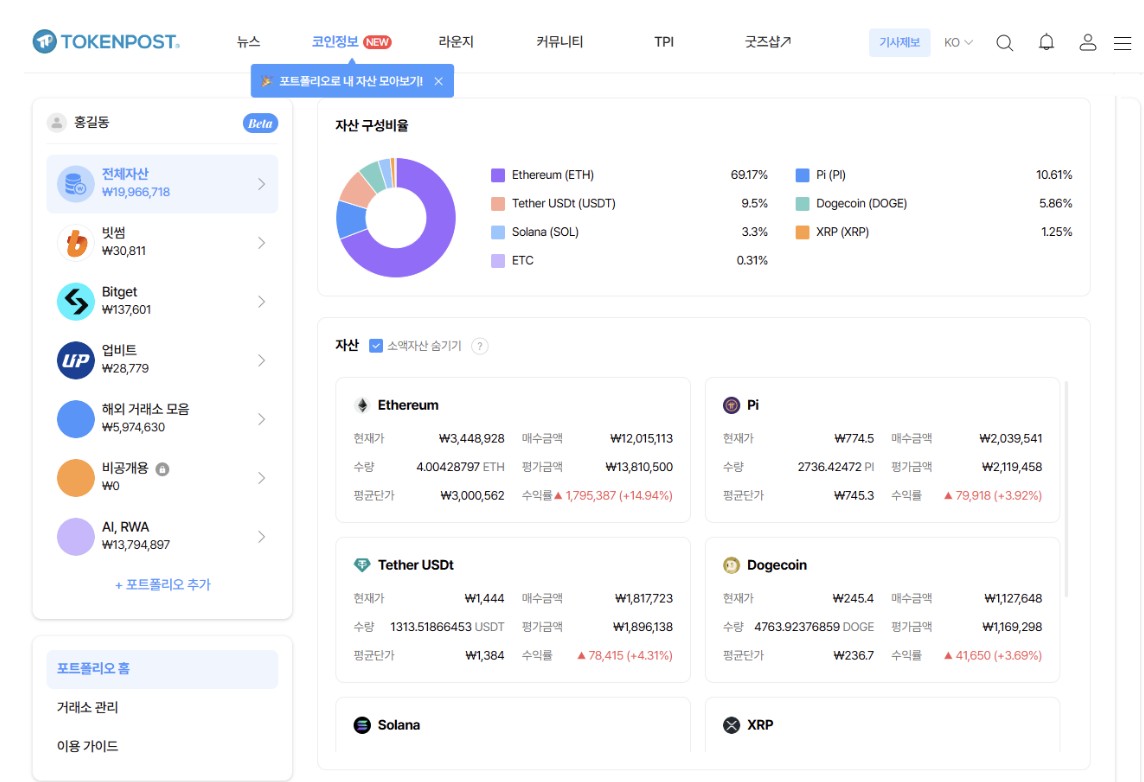Close the 포트폴리오로 내 자산 모아보기 tooltip
The width and height of the screenshot is (1144, 782).
(438, 81)
